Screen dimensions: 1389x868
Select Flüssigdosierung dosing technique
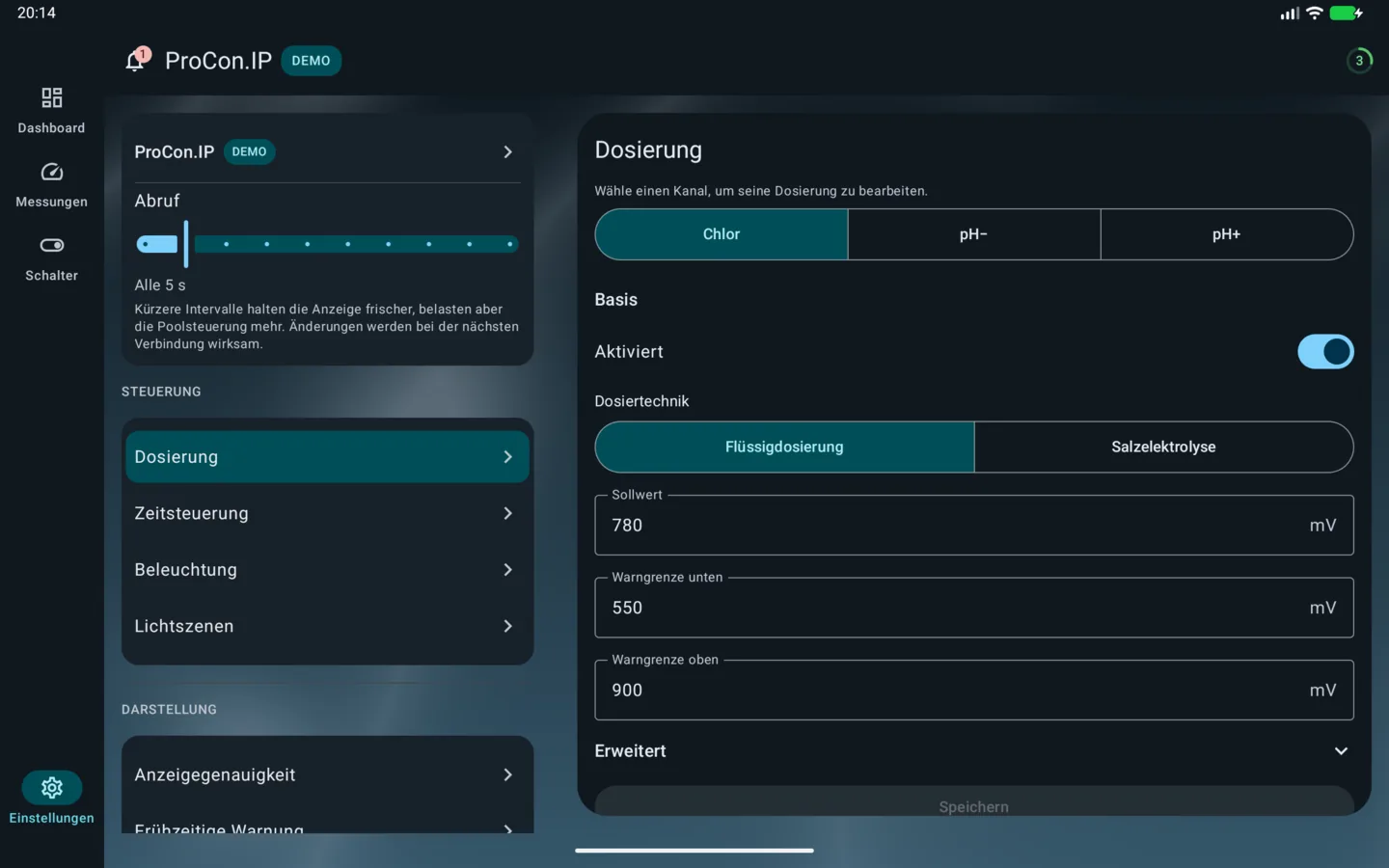pos(784,447)
